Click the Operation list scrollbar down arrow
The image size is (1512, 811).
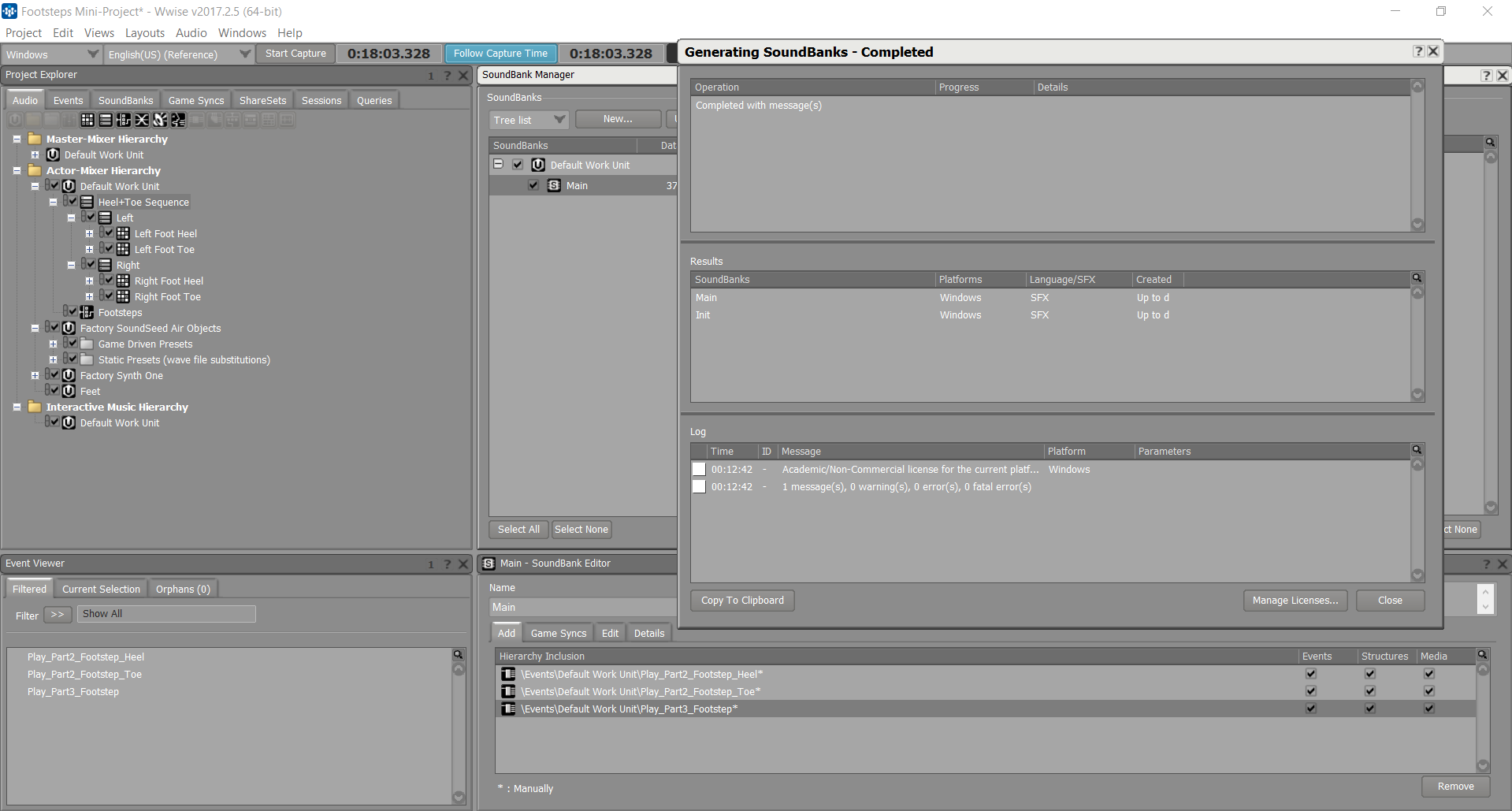point(1417,224)
